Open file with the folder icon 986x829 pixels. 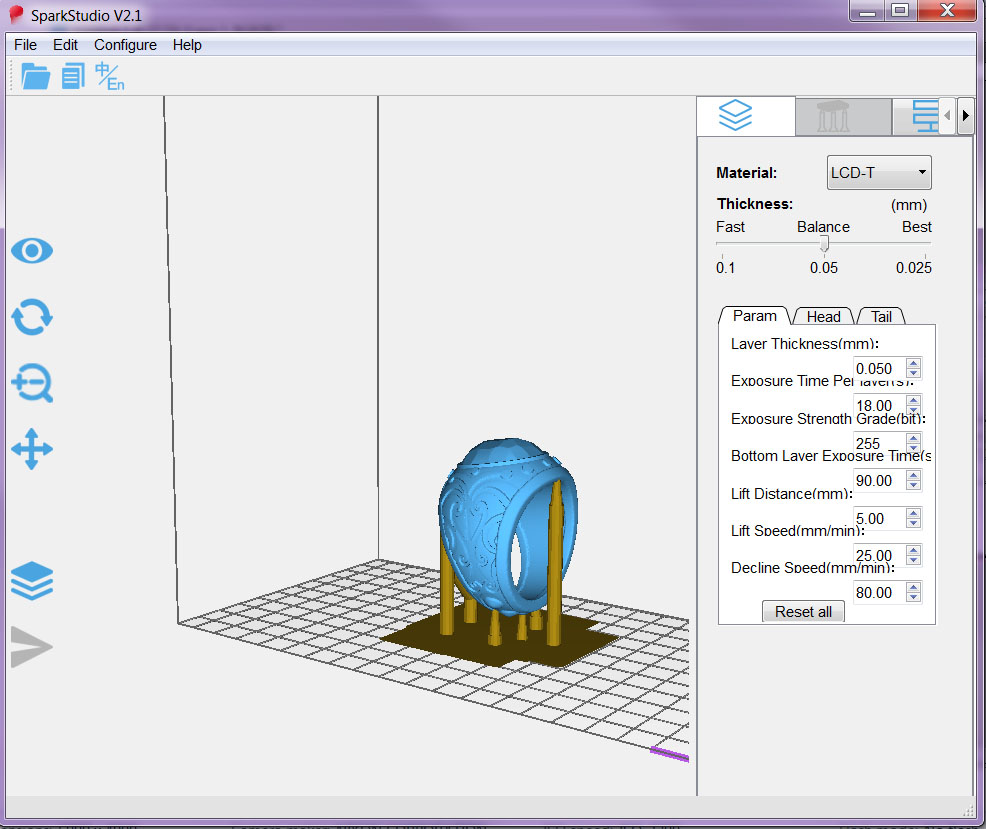pyautogui.click(x=35, y=77)
